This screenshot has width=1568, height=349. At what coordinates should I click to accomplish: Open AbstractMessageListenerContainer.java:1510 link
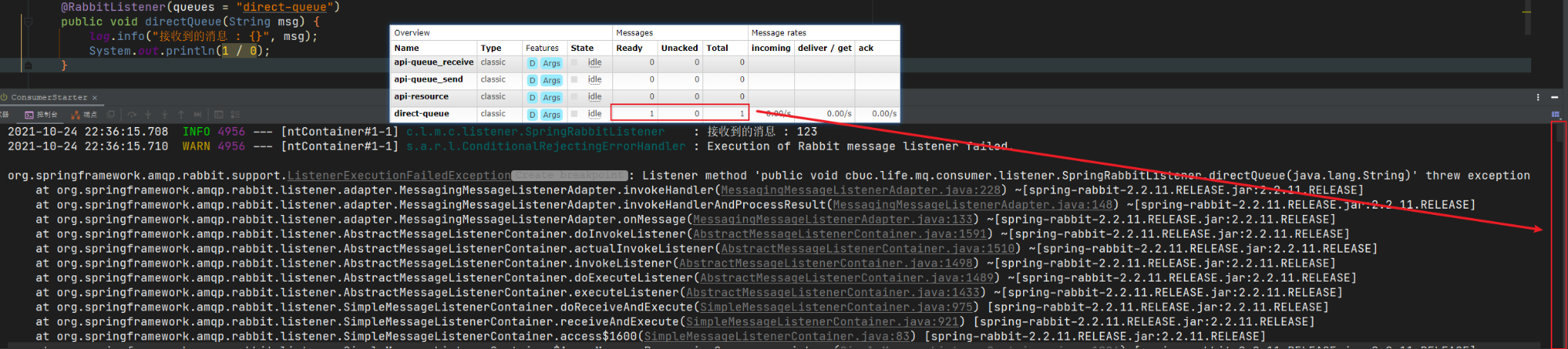pyautogui.click(x=868, y=249)
